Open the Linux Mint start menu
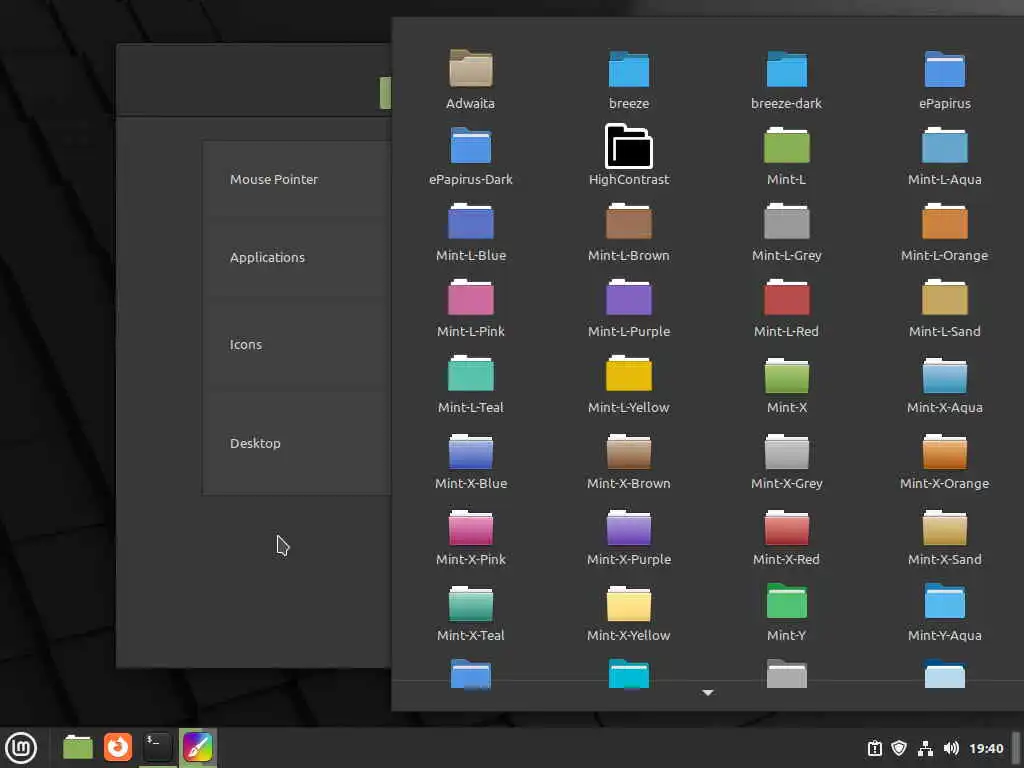The height and width of the screenshot is (768, 1024). point(21,748)
